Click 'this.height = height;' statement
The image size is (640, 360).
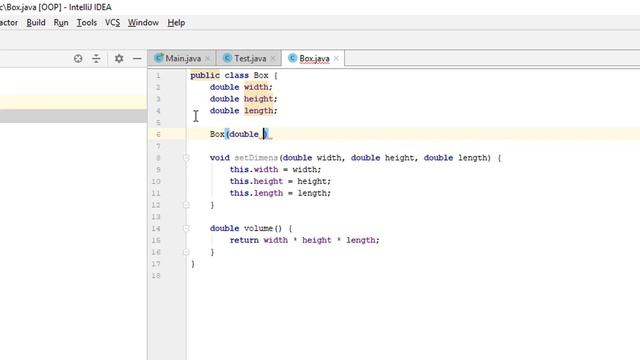tap(280, 181)
